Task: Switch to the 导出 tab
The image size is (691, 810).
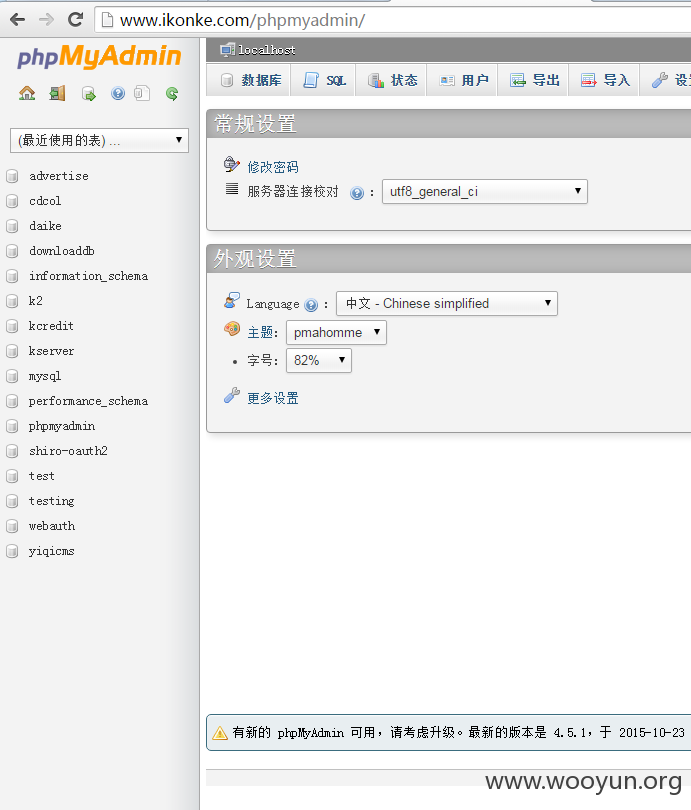Action: pos(533,80)
